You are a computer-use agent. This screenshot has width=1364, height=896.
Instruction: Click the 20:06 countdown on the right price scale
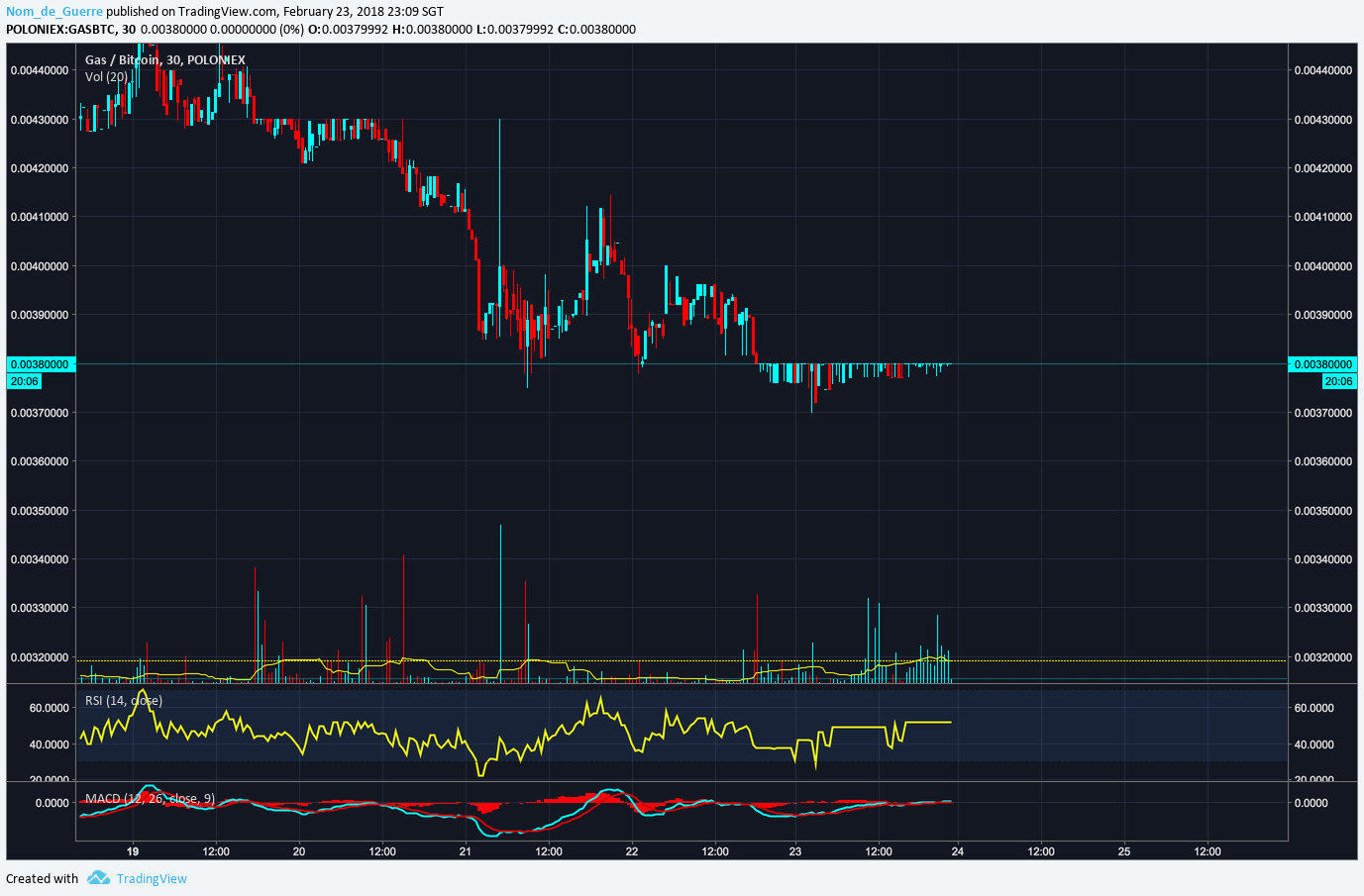[1338, 381]
